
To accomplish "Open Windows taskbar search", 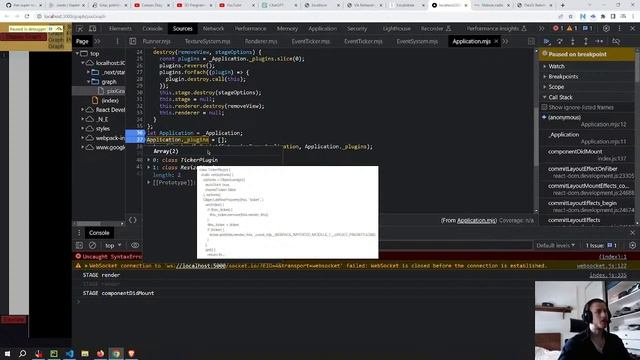I will click(x=22, y=353).
